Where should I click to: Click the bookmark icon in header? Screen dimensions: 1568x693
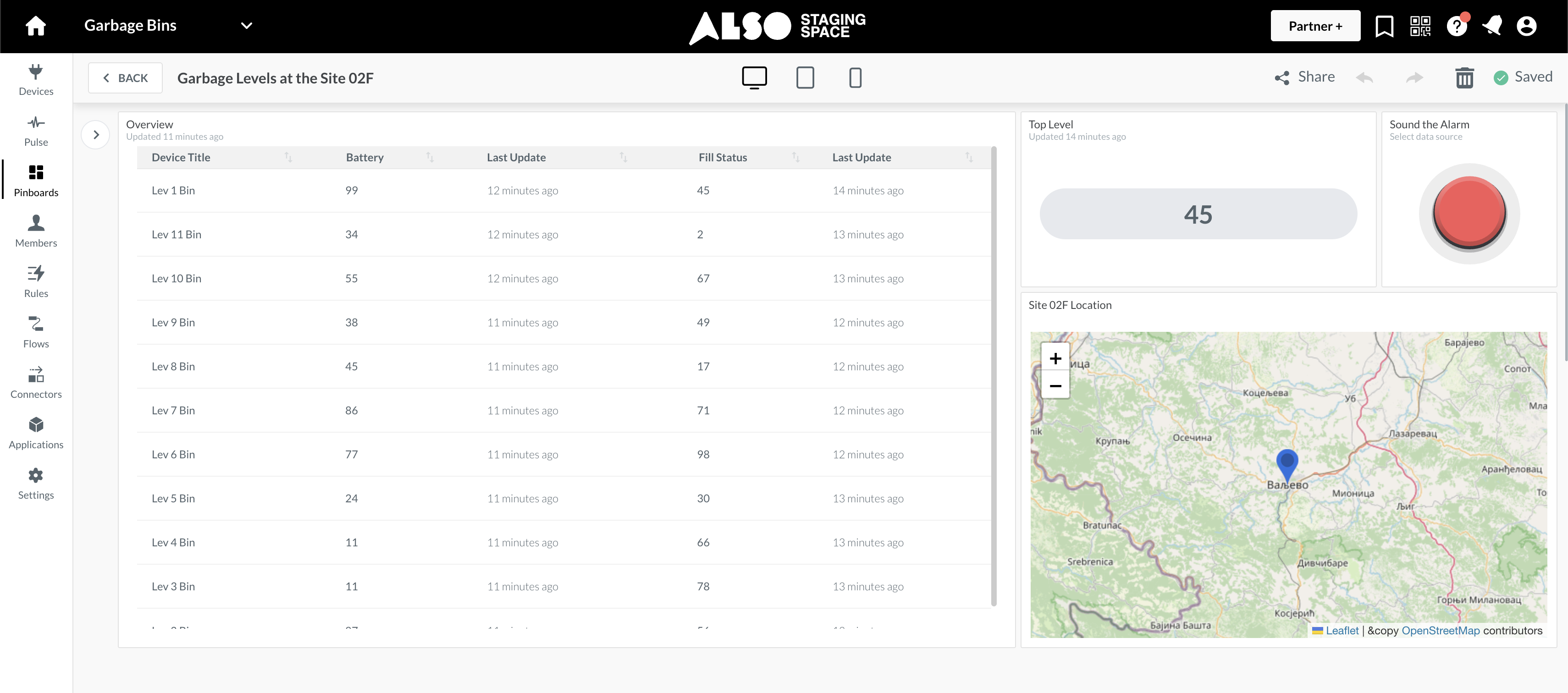click(1384, 26)
